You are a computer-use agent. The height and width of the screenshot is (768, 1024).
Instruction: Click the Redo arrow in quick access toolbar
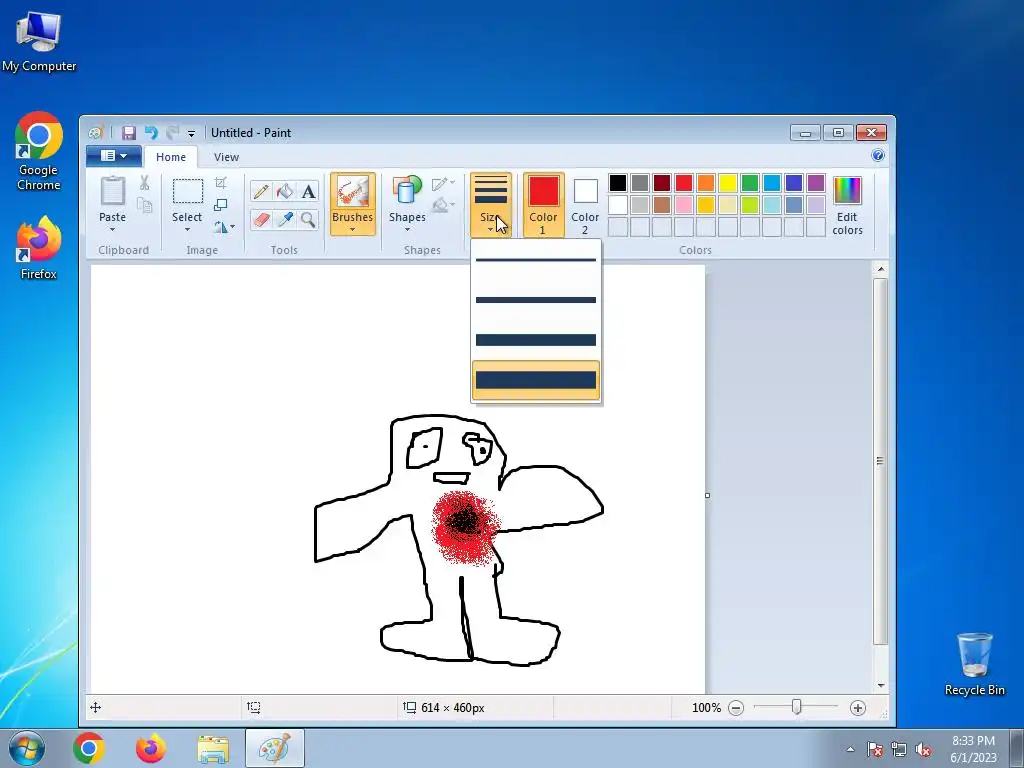pos(172,133)
